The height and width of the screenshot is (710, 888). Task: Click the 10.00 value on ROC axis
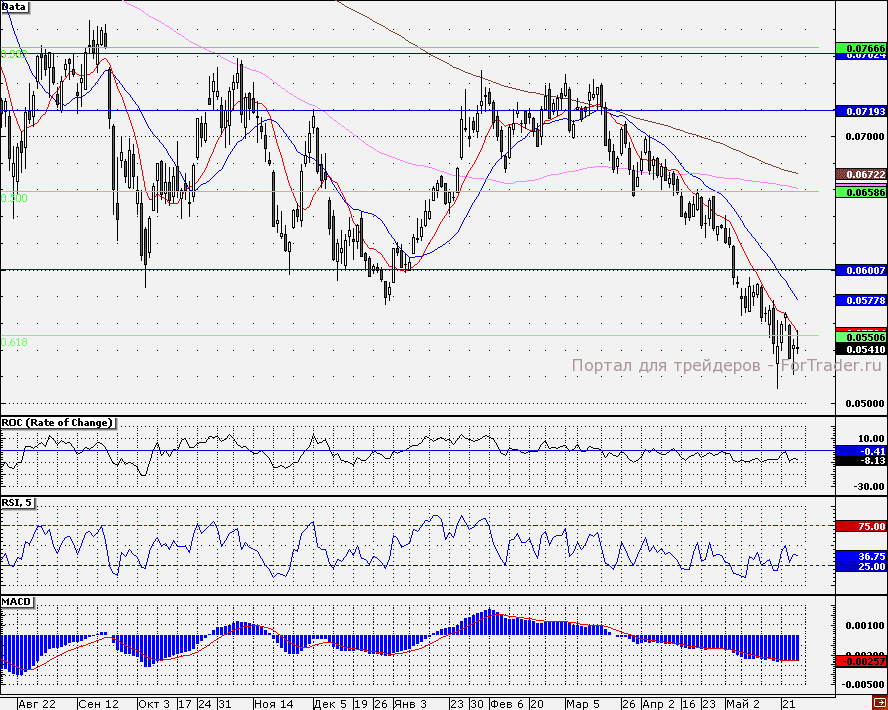(x=872, y=438)
